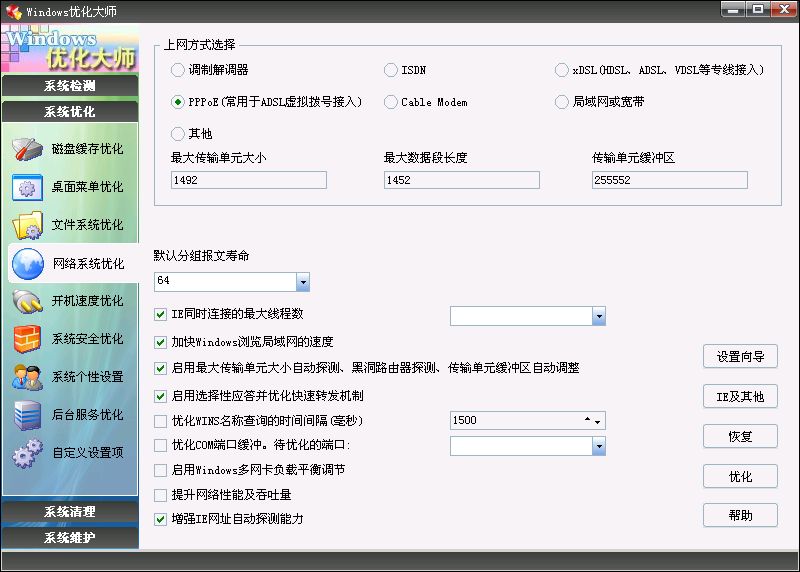The height and width of the screenshot is (572, 800).
Task: Minimize the Windows优化大师 window
Action: 733,9
